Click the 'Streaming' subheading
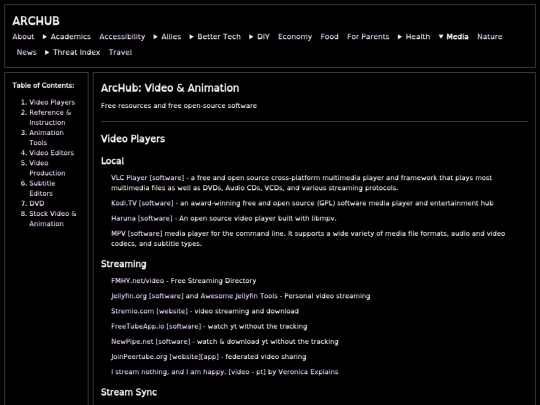This screenshot has height=405, width=540. [124, 264]
